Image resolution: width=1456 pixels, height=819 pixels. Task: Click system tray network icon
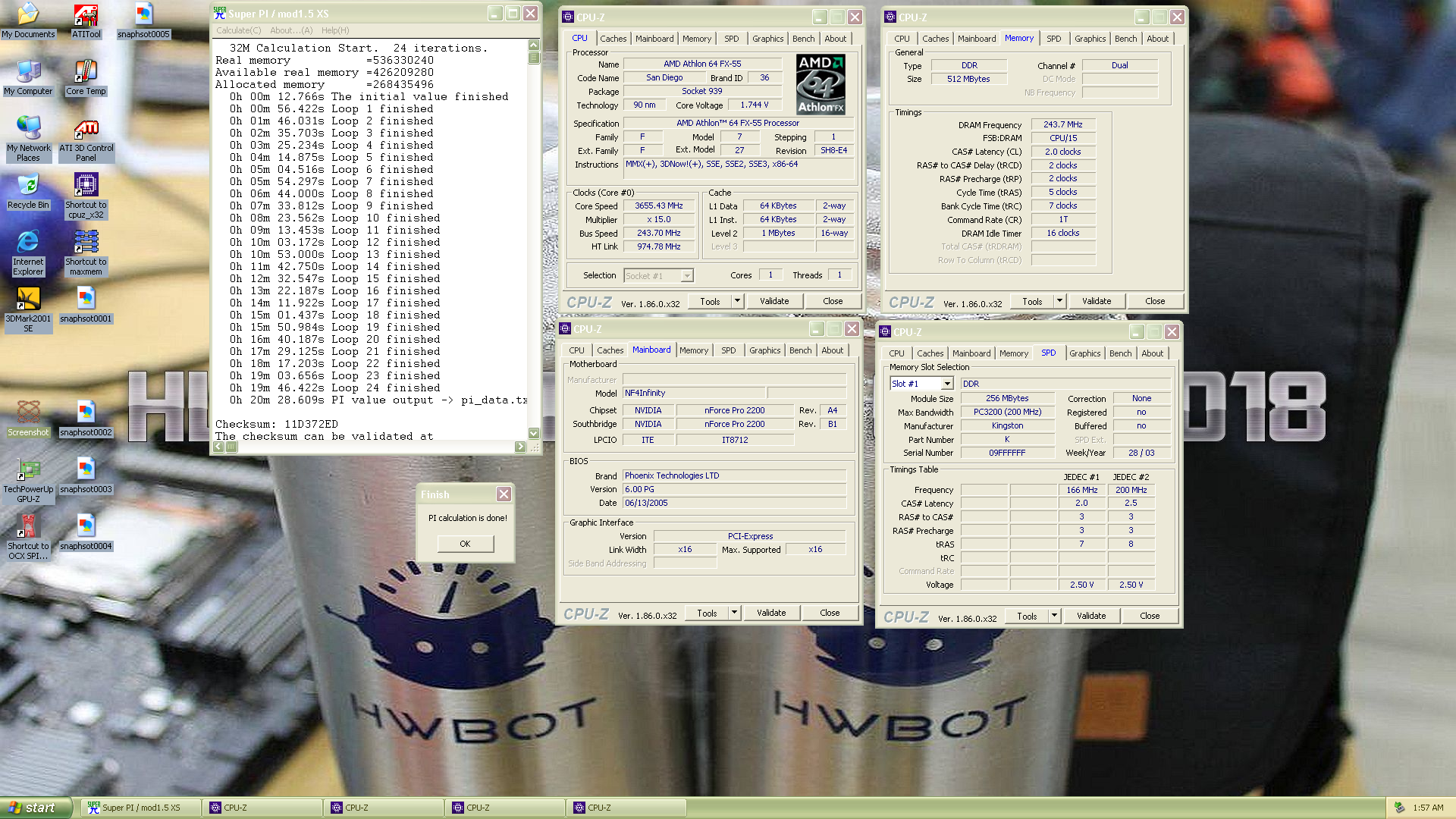coord(1399,808)
